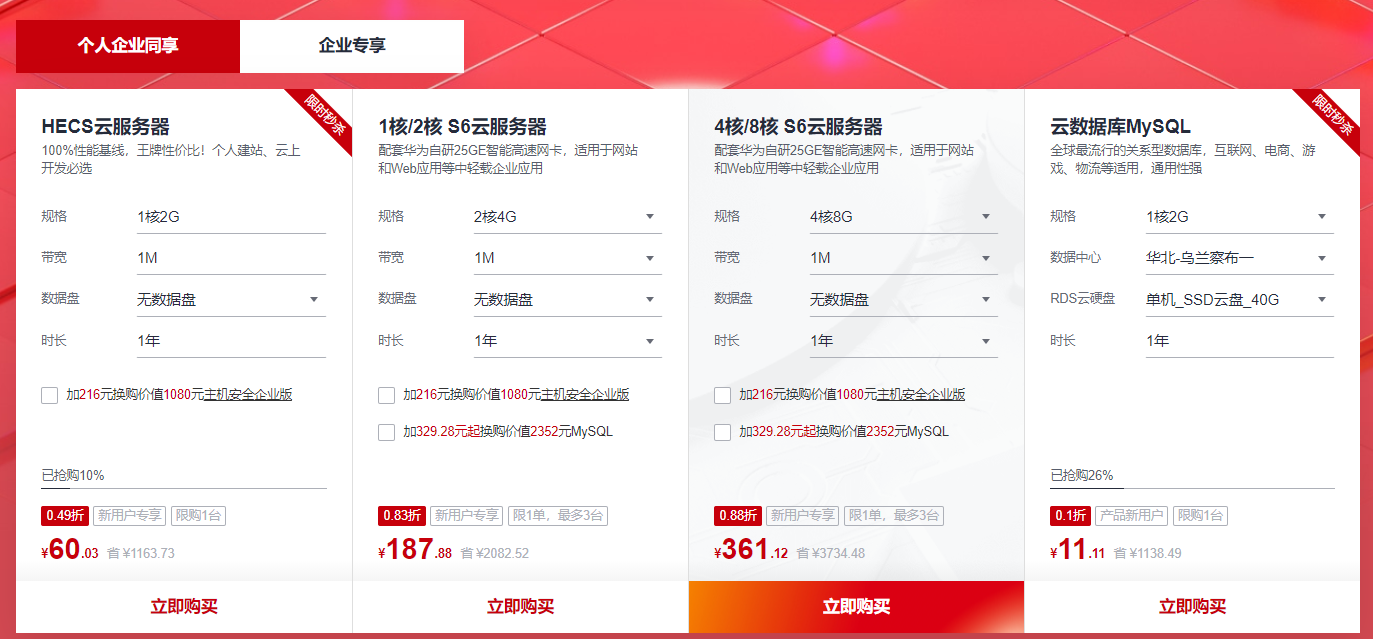
Task: Click 限1单，最多3台 tag in 4核/8核 card
Action: (x=894, y=516)
